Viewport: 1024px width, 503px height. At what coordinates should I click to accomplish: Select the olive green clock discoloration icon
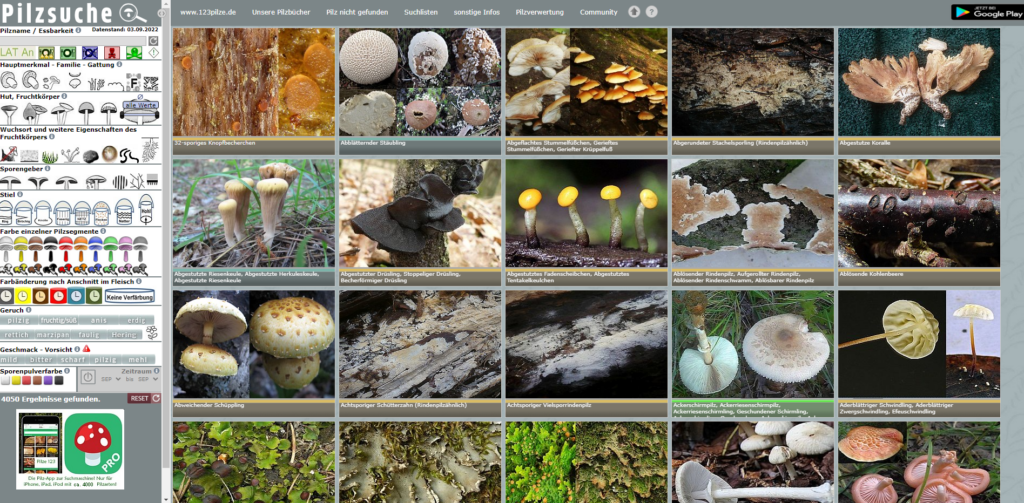tap(93, 296)
